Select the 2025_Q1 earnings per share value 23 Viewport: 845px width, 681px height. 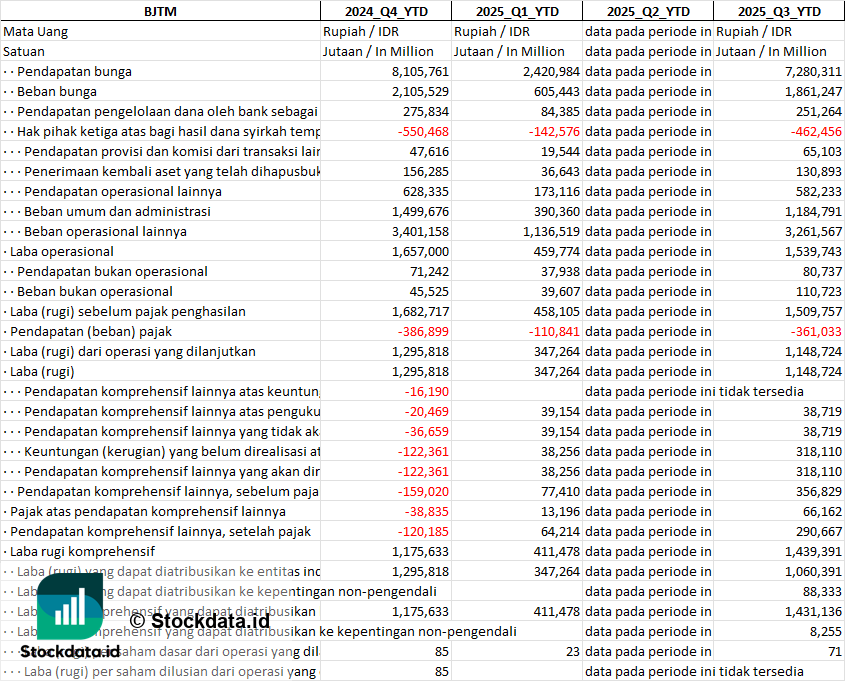click(x=573, y=651)
